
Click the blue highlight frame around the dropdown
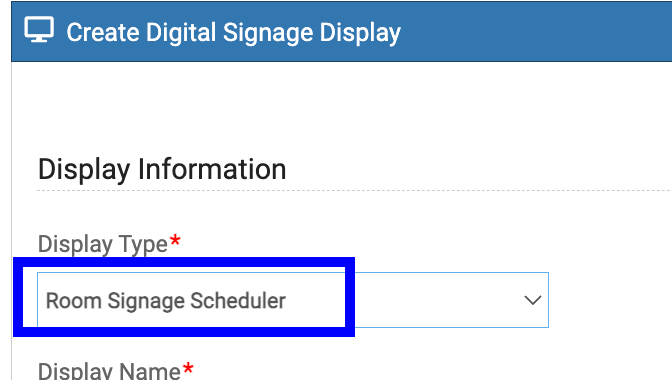click(x=184, y=262)
